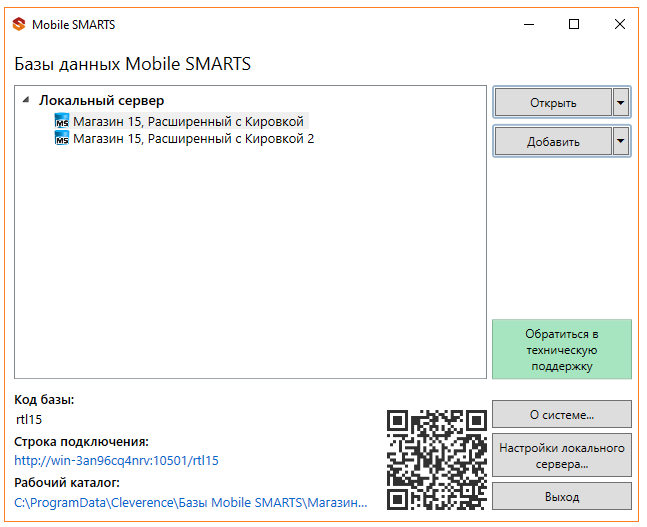Select Магазин 15, Расширенный с Кировкой 2 row
The width and height of the screenshot is (647, 527).
click(194, 138)
